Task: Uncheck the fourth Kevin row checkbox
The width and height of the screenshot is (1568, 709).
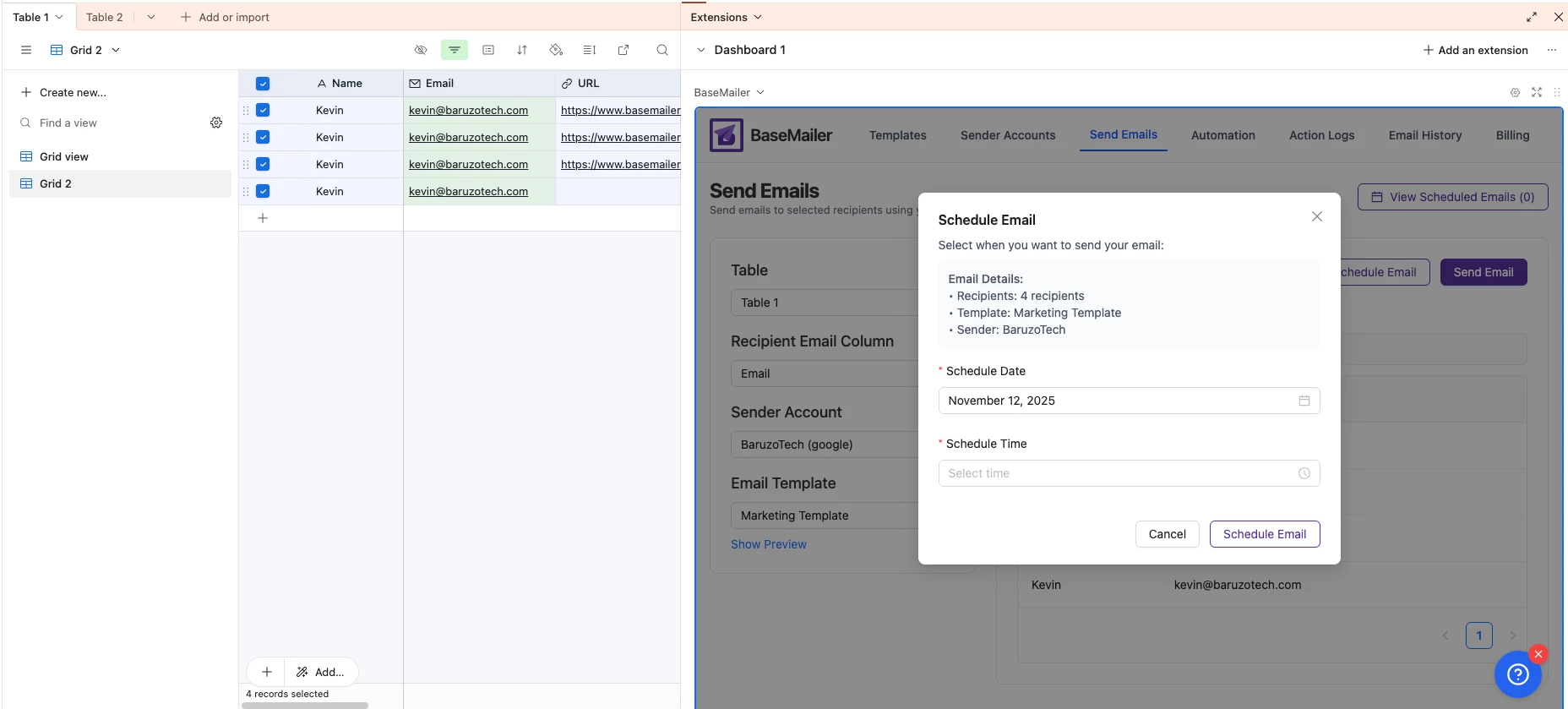Action: (263, 191)
